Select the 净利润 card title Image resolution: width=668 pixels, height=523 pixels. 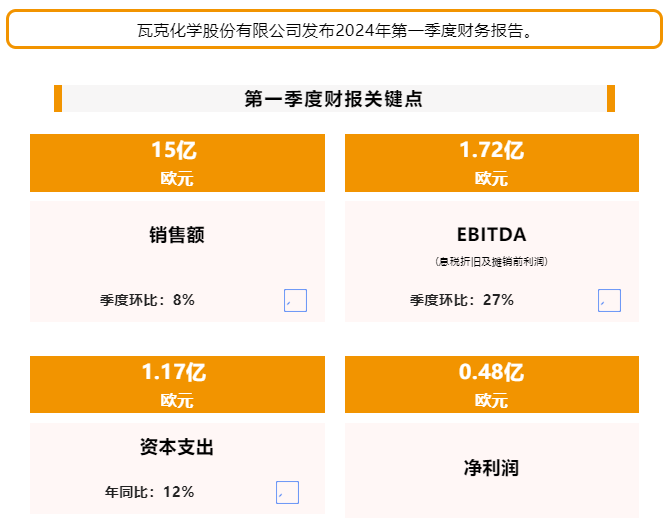[x=491, y=468]
